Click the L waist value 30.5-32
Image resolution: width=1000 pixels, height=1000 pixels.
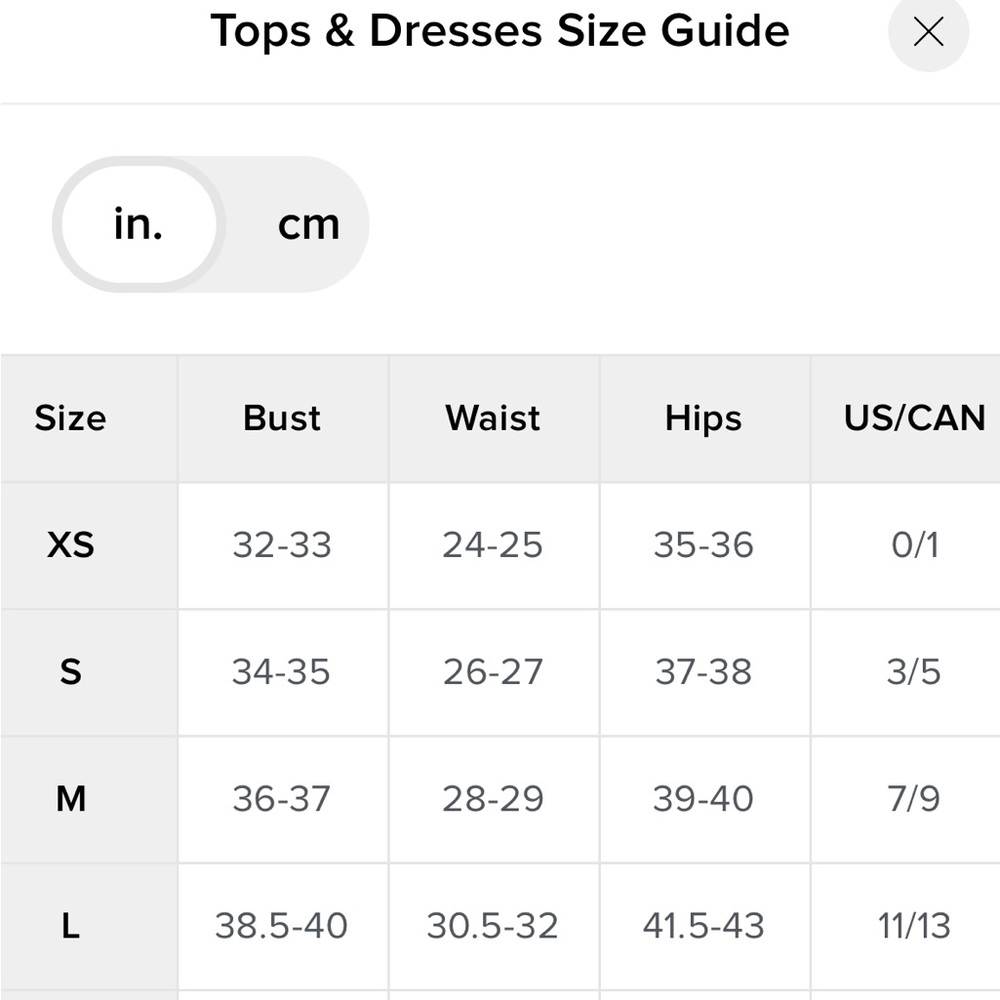coord(493,926)
